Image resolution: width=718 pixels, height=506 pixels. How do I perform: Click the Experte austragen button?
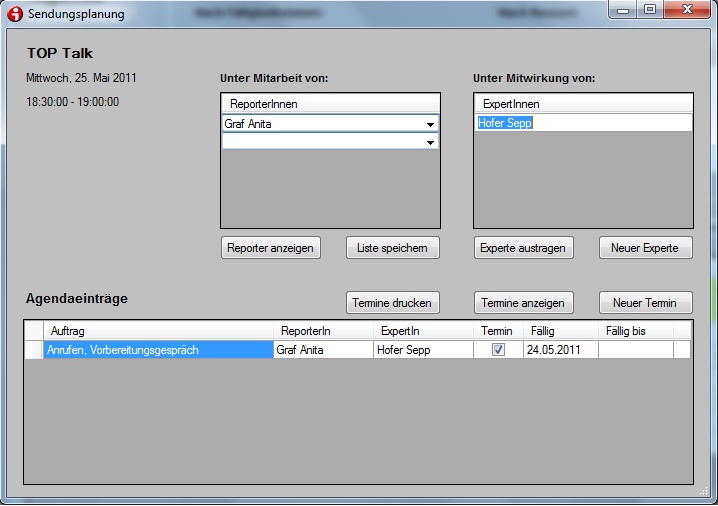click(x=523, y=248)
